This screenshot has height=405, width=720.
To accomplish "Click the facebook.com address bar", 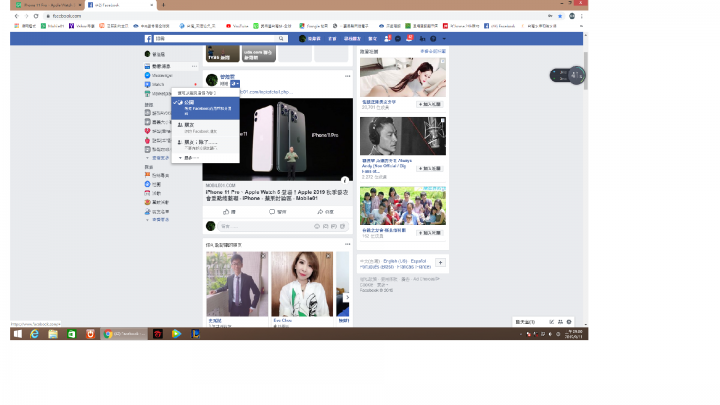I will click(294, 16).
